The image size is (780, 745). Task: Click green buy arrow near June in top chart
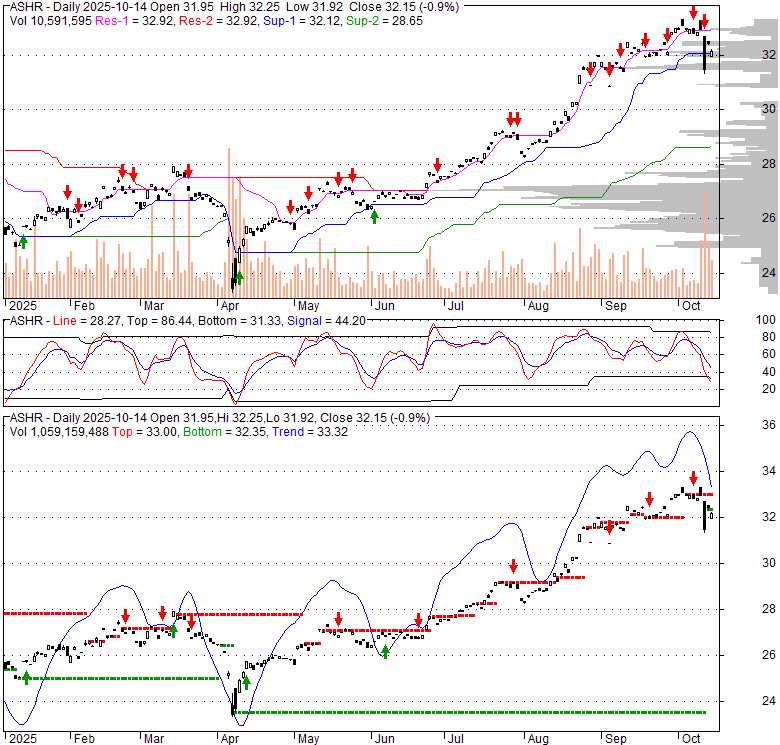[375, 216]
